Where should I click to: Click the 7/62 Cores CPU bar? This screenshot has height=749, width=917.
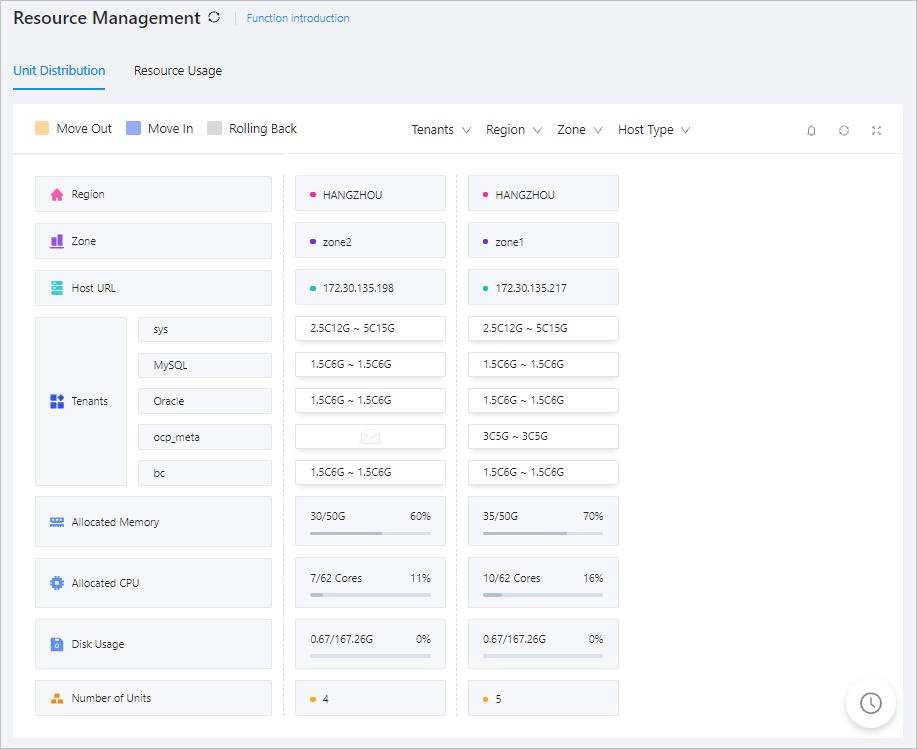pyautogui.click(x=370, y=595)
